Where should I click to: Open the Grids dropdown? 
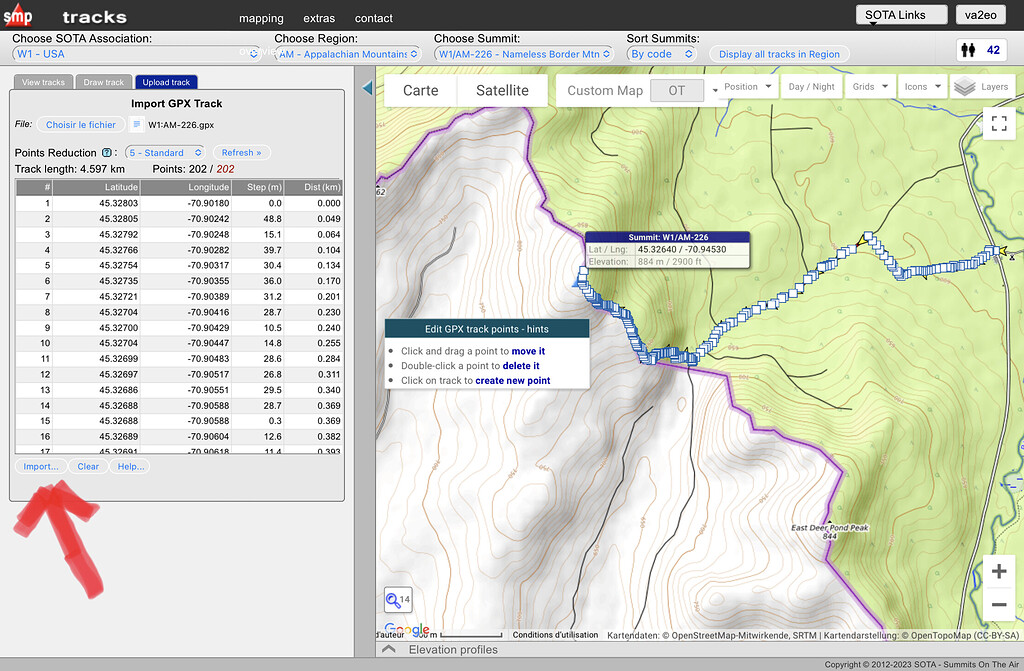pos(869,87)
